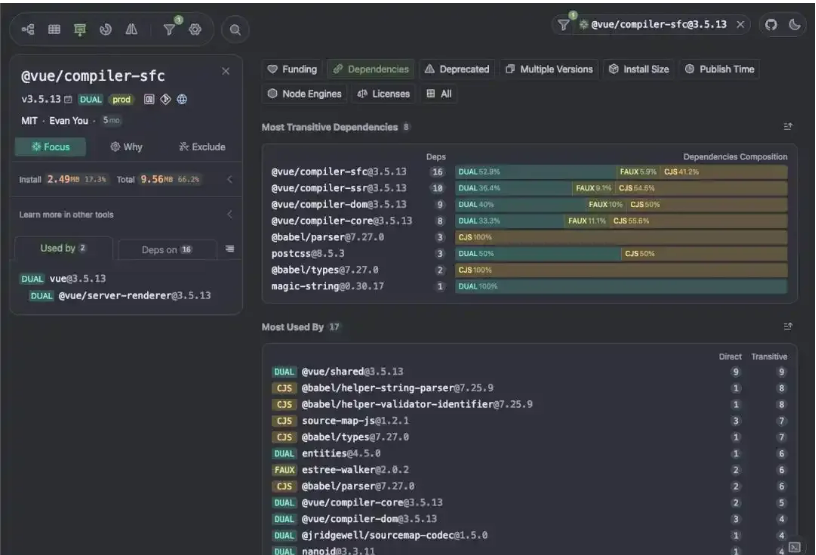Select the Publish Time report tab
816x555 pixels.
(720, 69)
